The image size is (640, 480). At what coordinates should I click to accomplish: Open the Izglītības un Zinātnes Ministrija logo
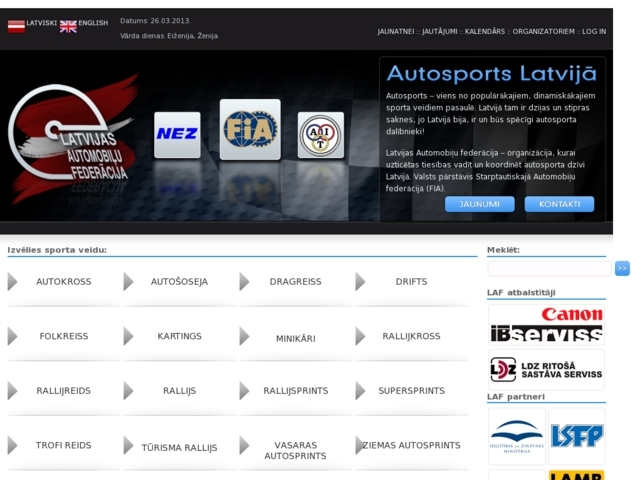tap(517, 436)
